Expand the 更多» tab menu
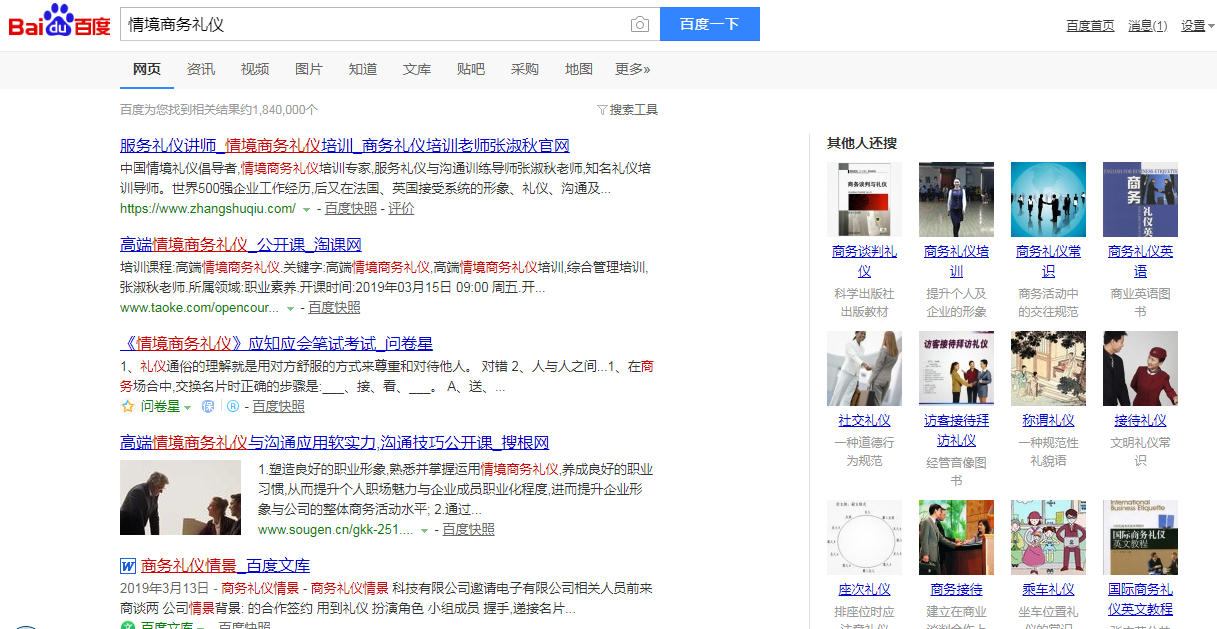The image size is (1217, 629). click(632, 69)
